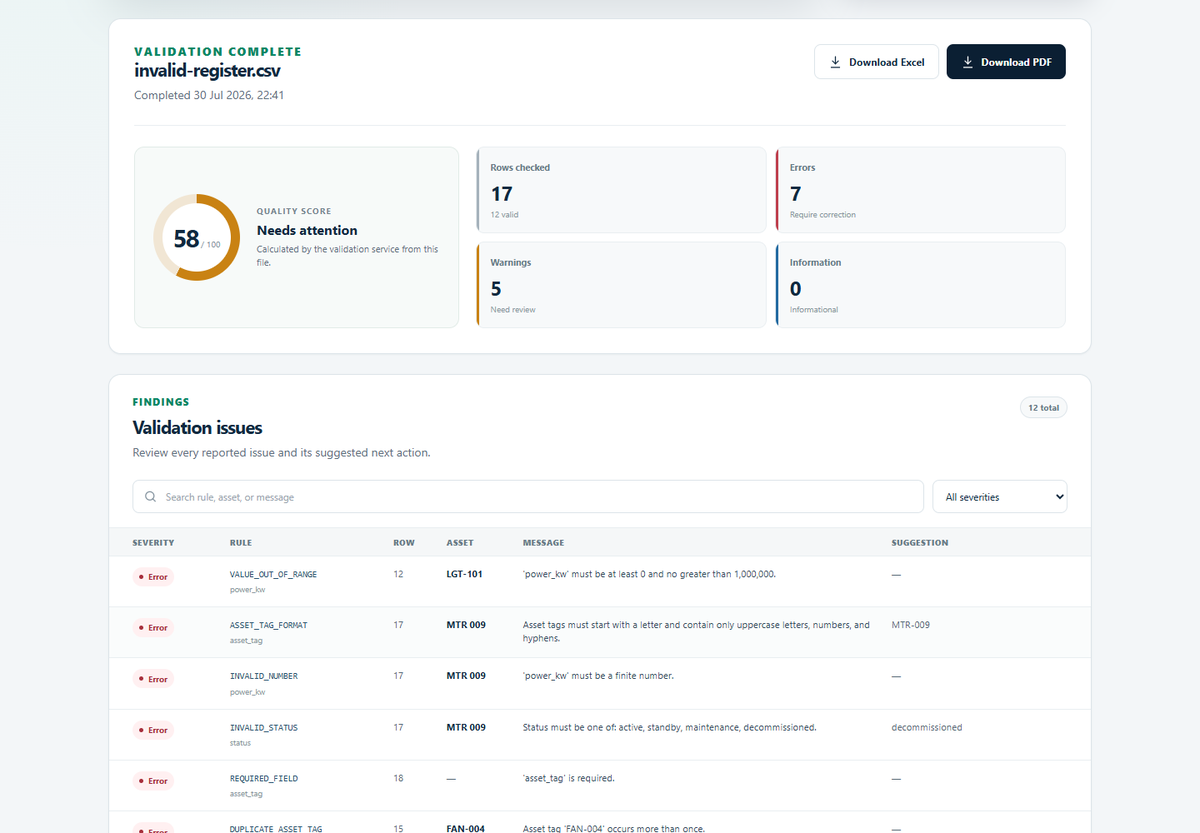The image size is (1200, 833).
Task: Click the "'power_kw' must be a finite number." message
Action: [x=598, y=676]
